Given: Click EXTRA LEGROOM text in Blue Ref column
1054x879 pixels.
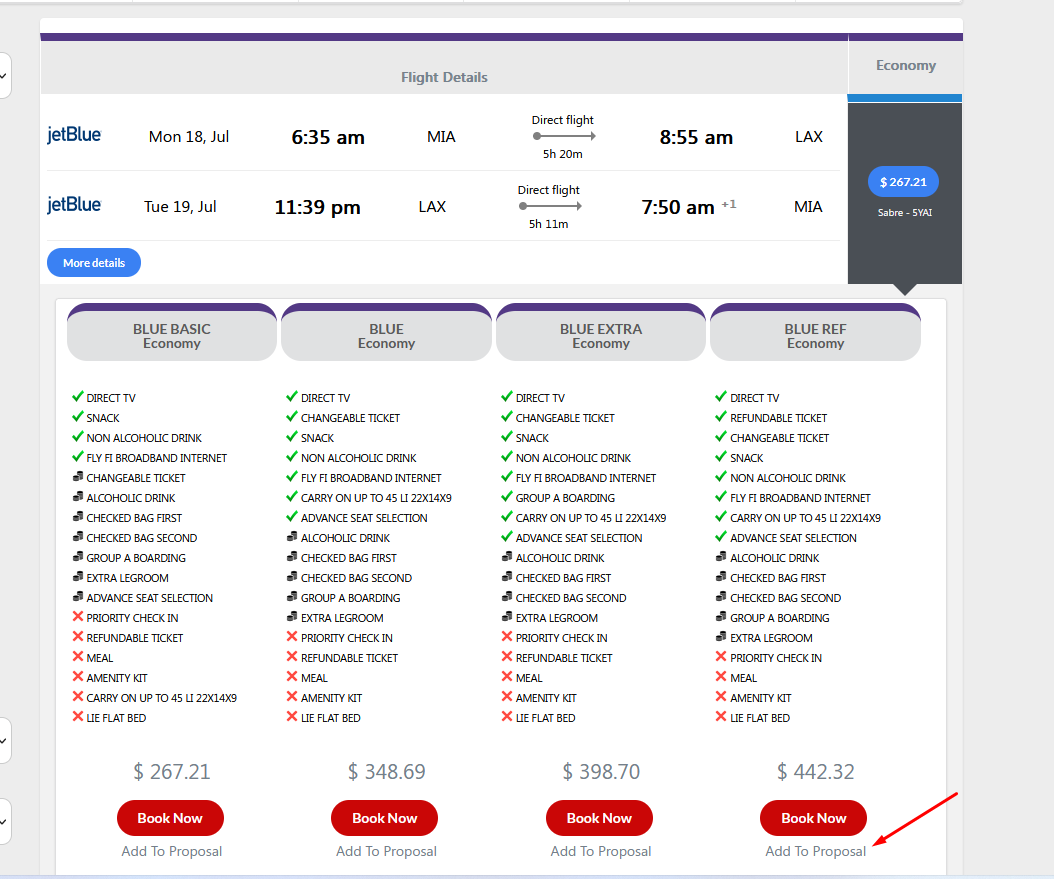Looking at the screenshot, I should 771,638.
